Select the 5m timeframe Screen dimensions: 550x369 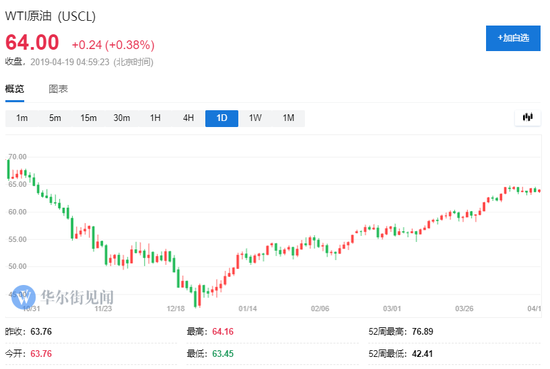(55, 118)
